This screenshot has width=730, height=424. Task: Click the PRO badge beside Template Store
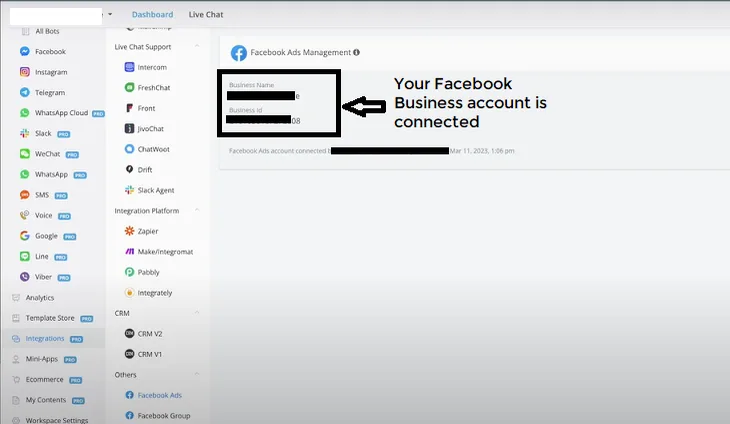(87, 319)
